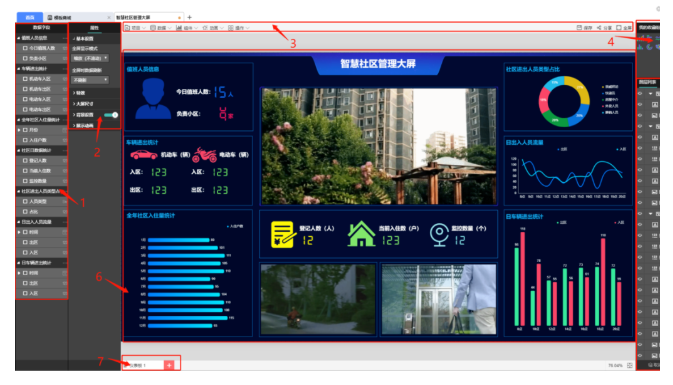Click the blue 首页 home button
The image size is (673, 385).
[x=30, y=17]
